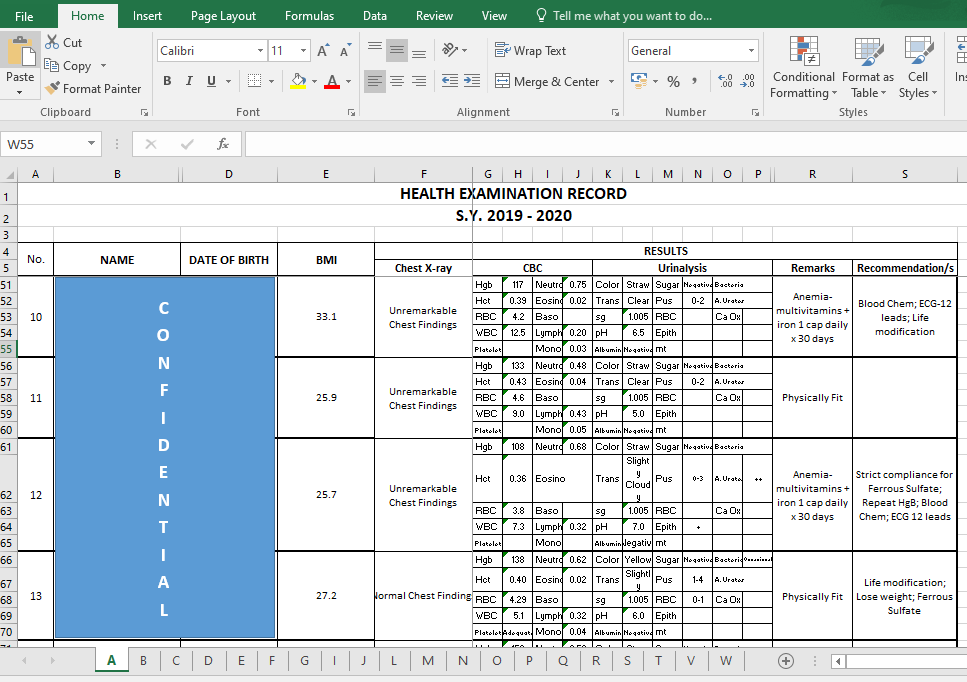Apply accounting number format

click(639, 81)
